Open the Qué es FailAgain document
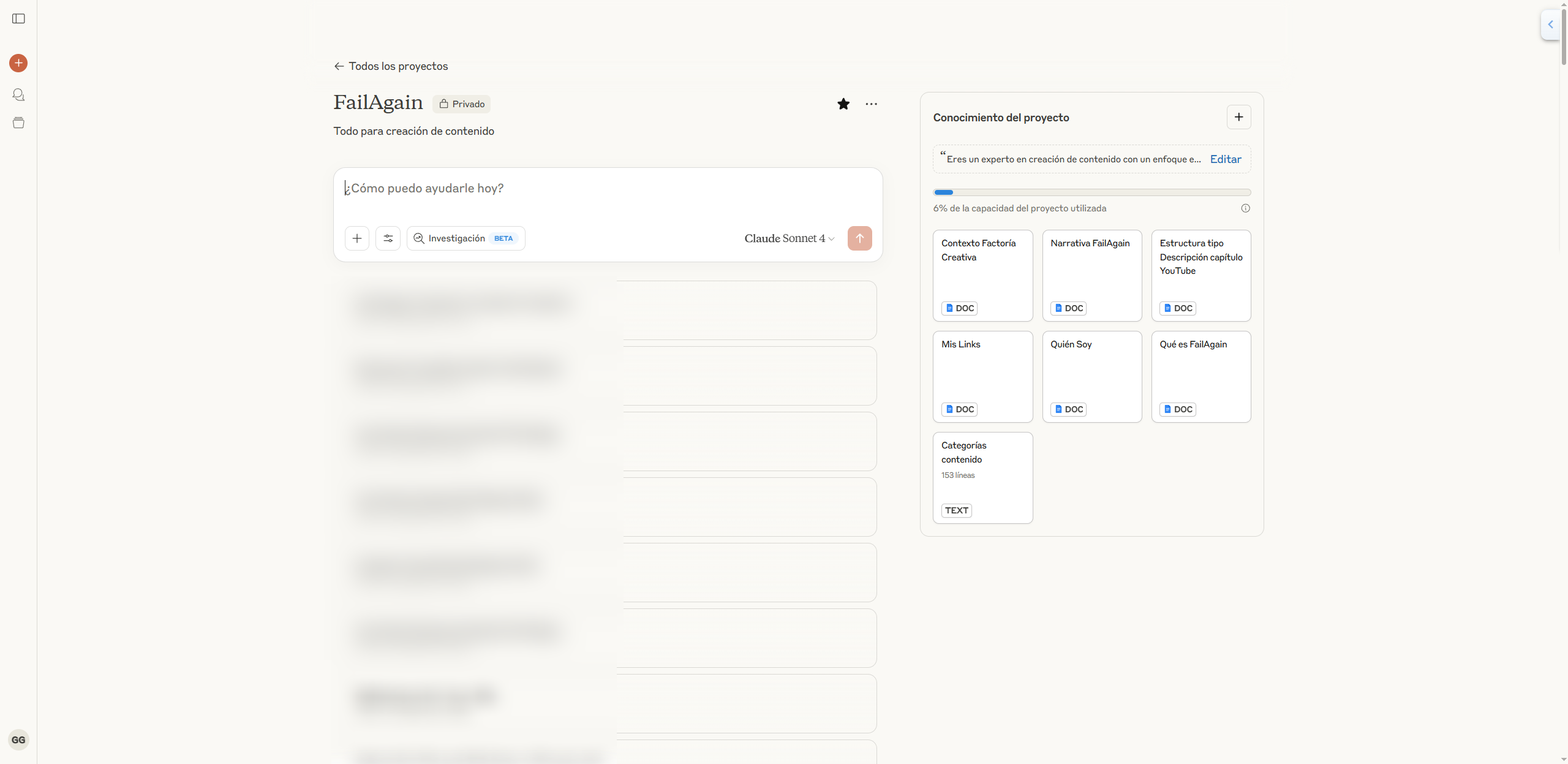Screen dimensions: 1568x764 tap(1201, 377)
